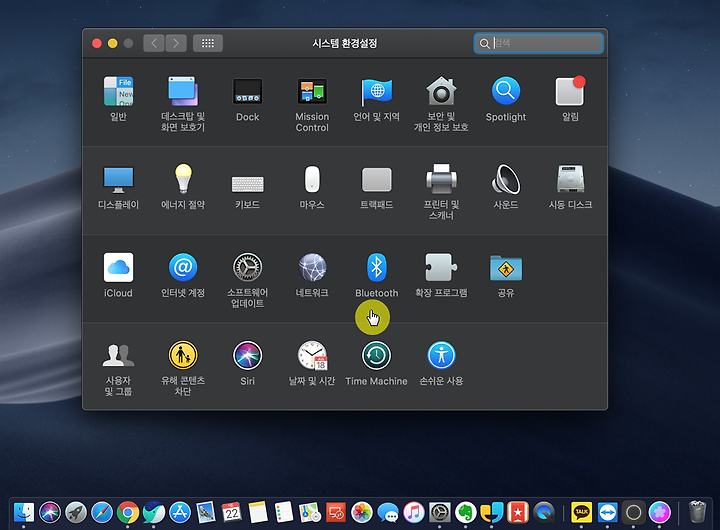Viewport: 720px width, 530px height.
Task: Click the forward navigation arrow button
Action: click(x=176, y=43)
